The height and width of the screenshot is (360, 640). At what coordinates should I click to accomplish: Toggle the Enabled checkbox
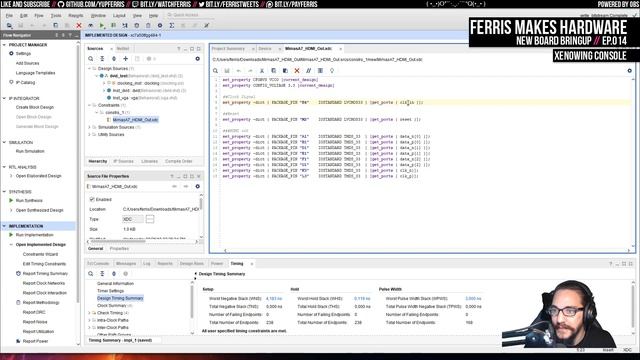[92, 200]
